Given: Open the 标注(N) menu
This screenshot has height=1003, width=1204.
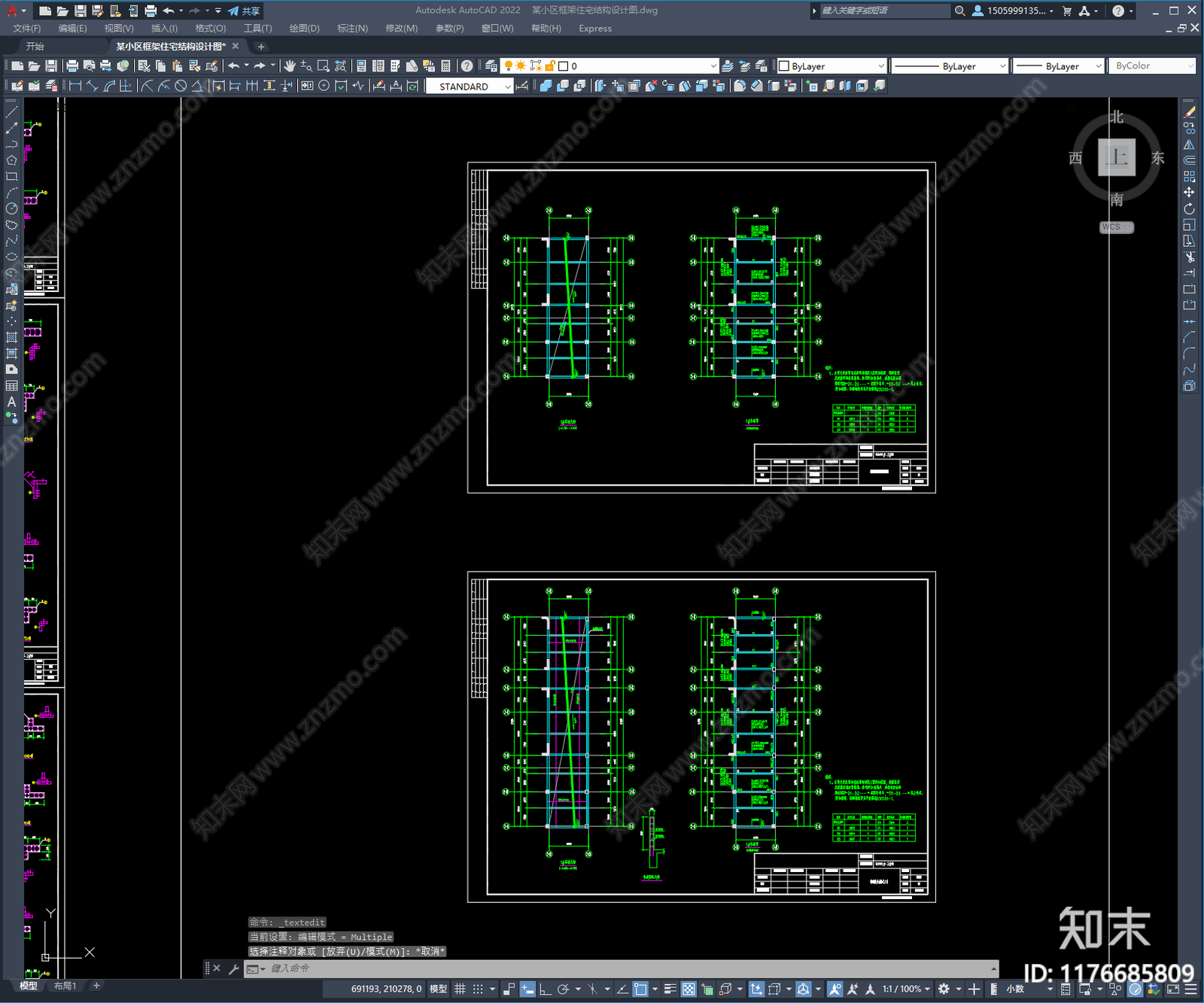Looking at the screenshot, I should tap(352, 29).
